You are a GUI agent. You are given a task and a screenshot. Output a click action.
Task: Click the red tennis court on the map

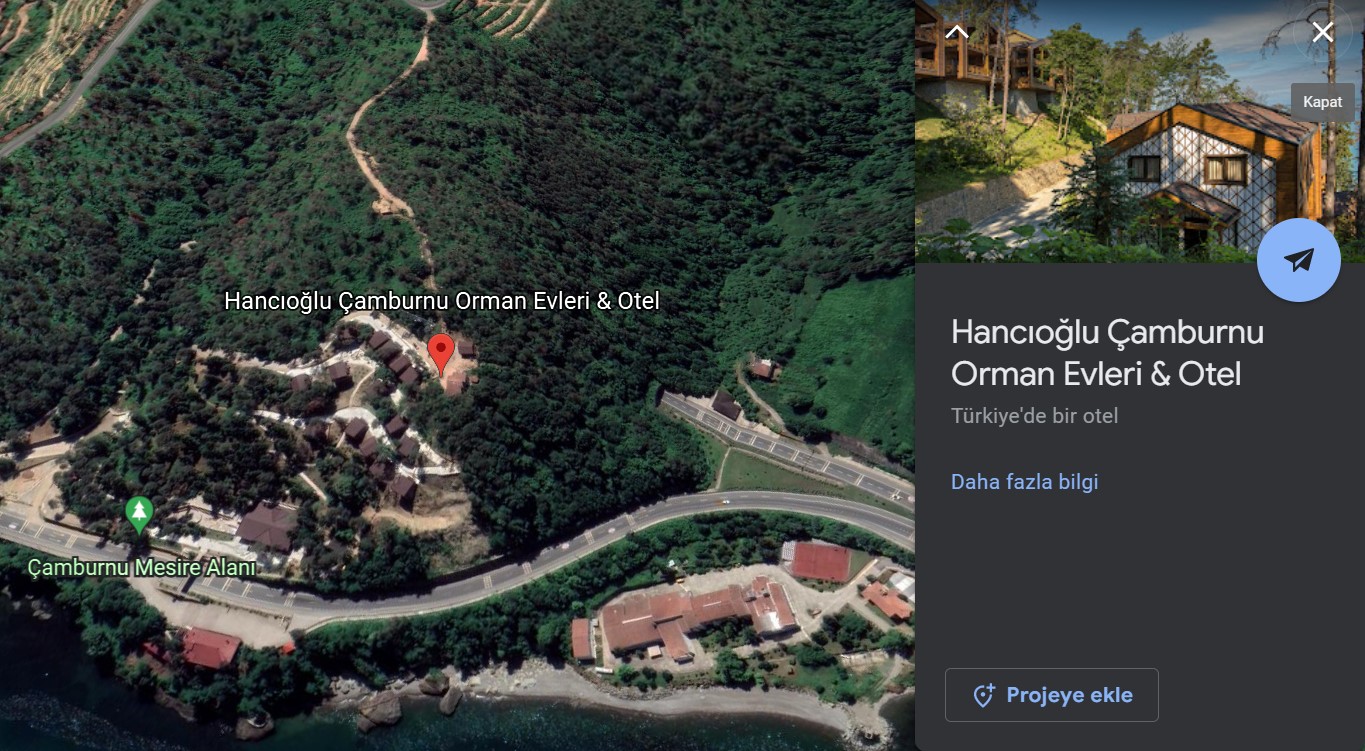point(820,562)
